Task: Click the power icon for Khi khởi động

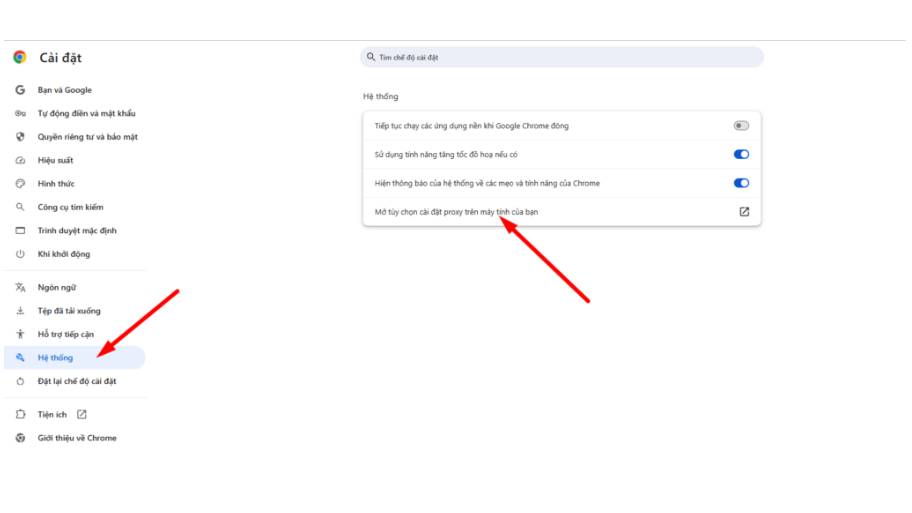Action: point(20,254)
